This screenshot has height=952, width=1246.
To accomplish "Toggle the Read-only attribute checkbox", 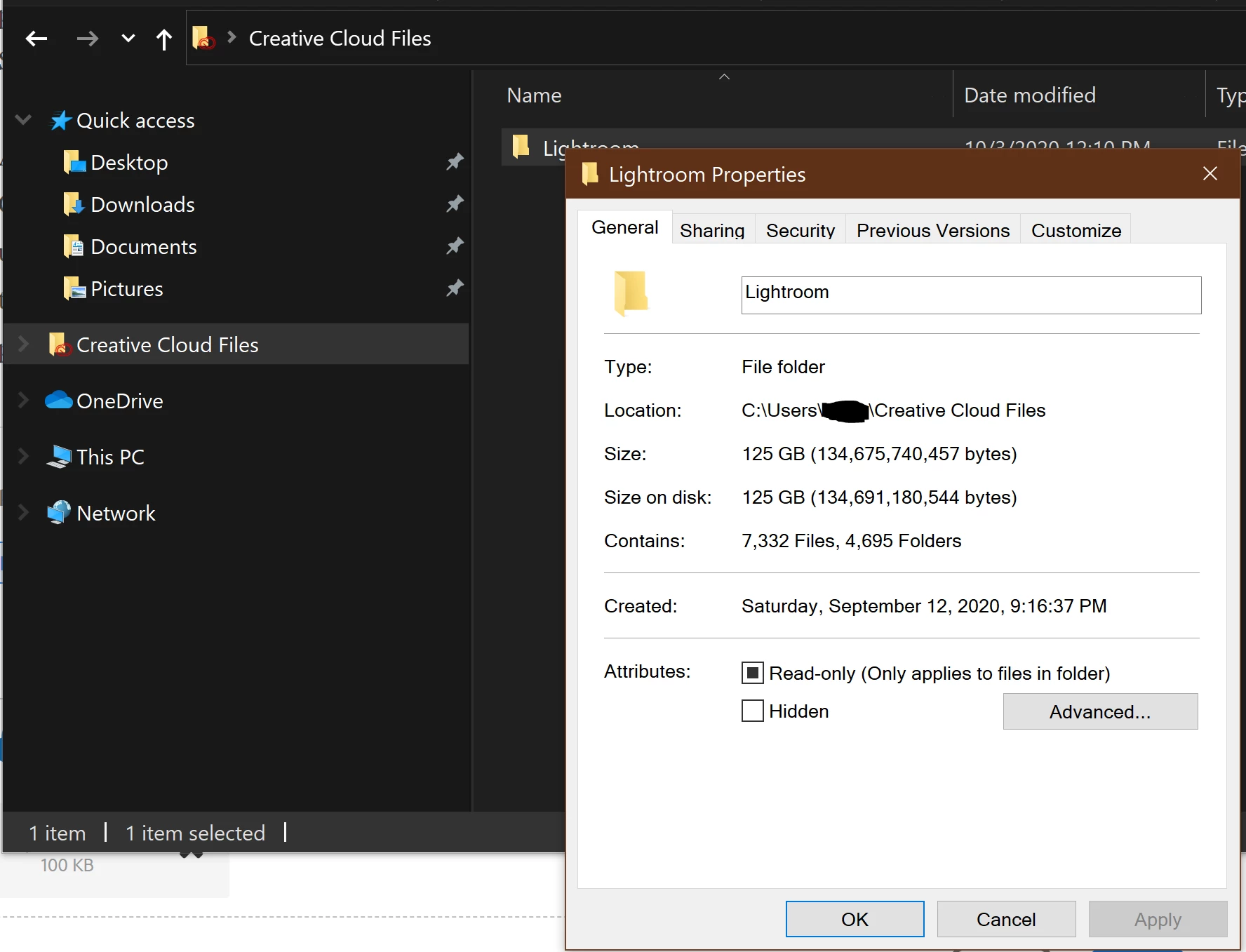I will 753,673.
